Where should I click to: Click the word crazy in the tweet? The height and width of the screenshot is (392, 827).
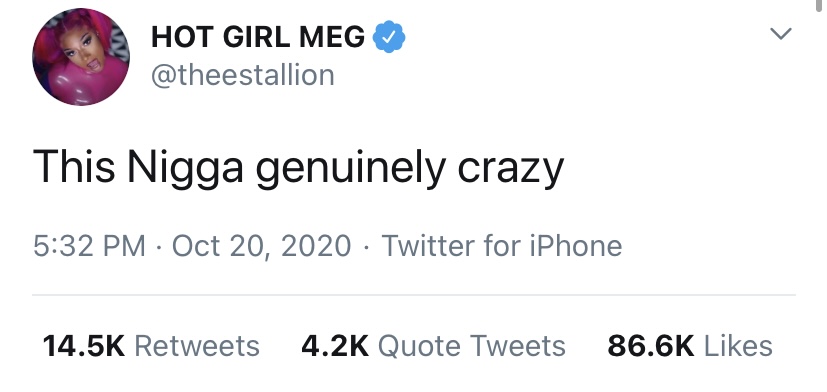click(x=511, y=170)
